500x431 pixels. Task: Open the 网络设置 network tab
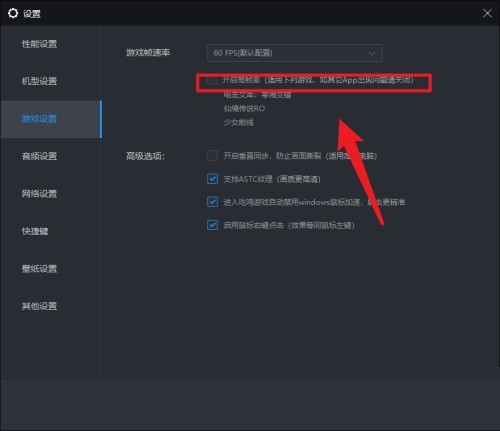click(39, 194)
